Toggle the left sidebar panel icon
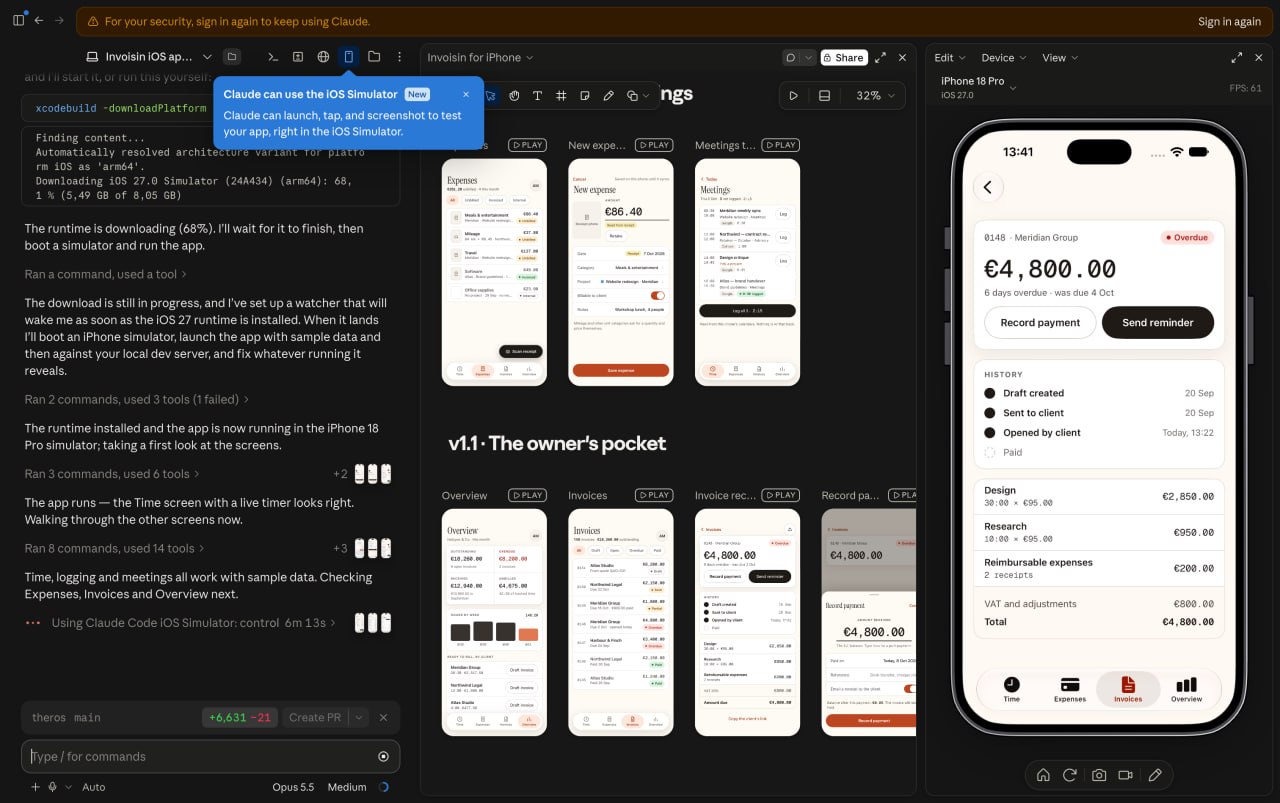The height and width of the screenshot is (803, 1280). [x=18, y=21]
